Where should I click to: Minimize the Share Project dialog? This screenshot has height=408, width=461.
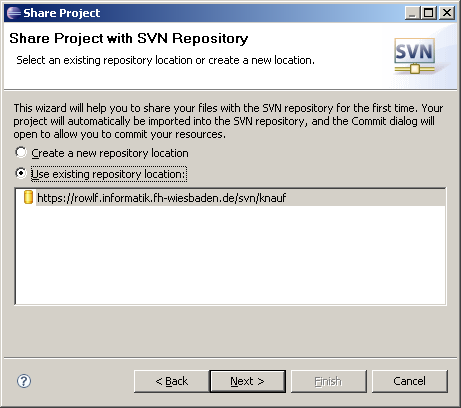[x=412, y=13]
